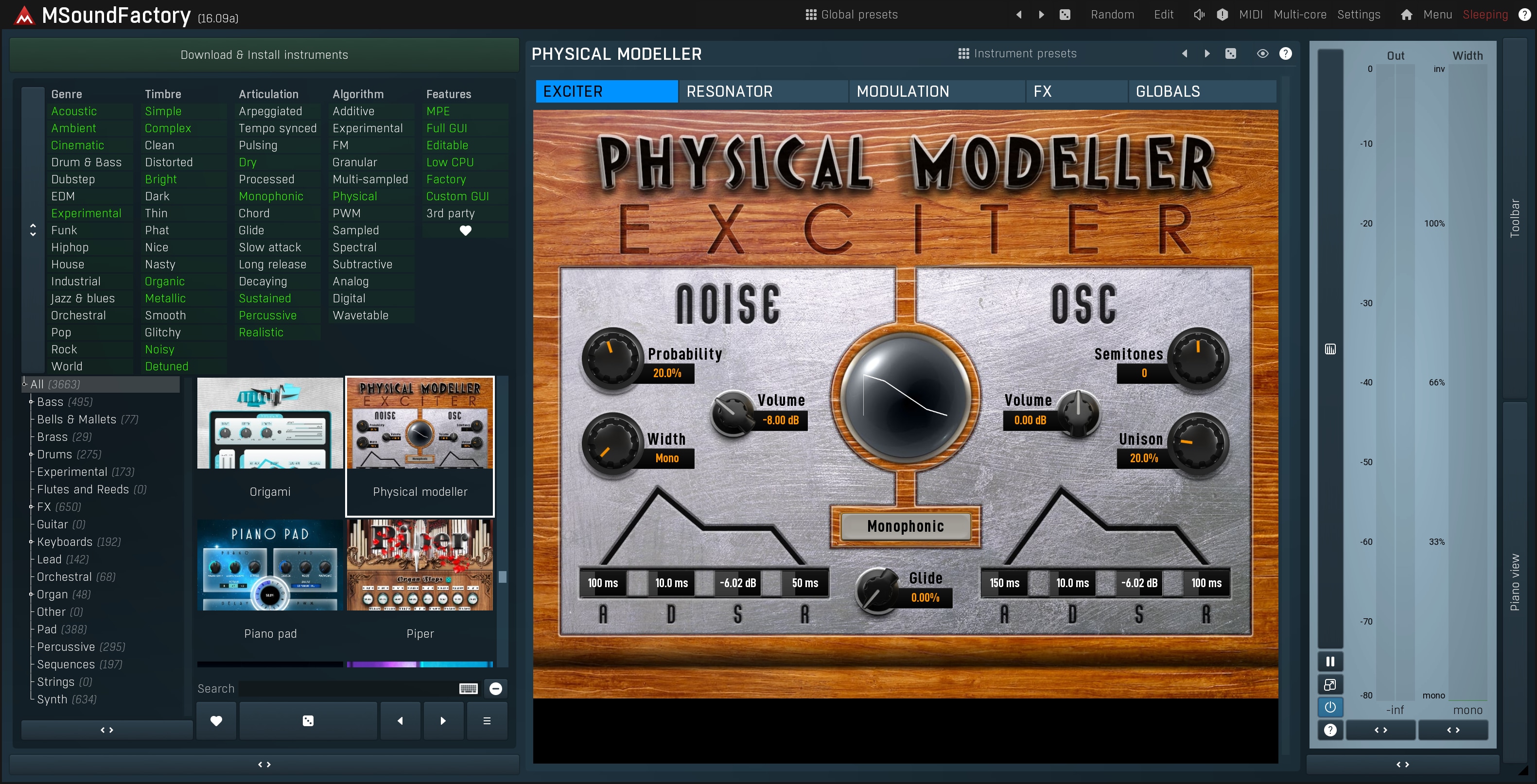Click expand arrows bar under browser panel
Image resolution: width=1537 pixels, height=784 pixels.
(x=264, y=764)
